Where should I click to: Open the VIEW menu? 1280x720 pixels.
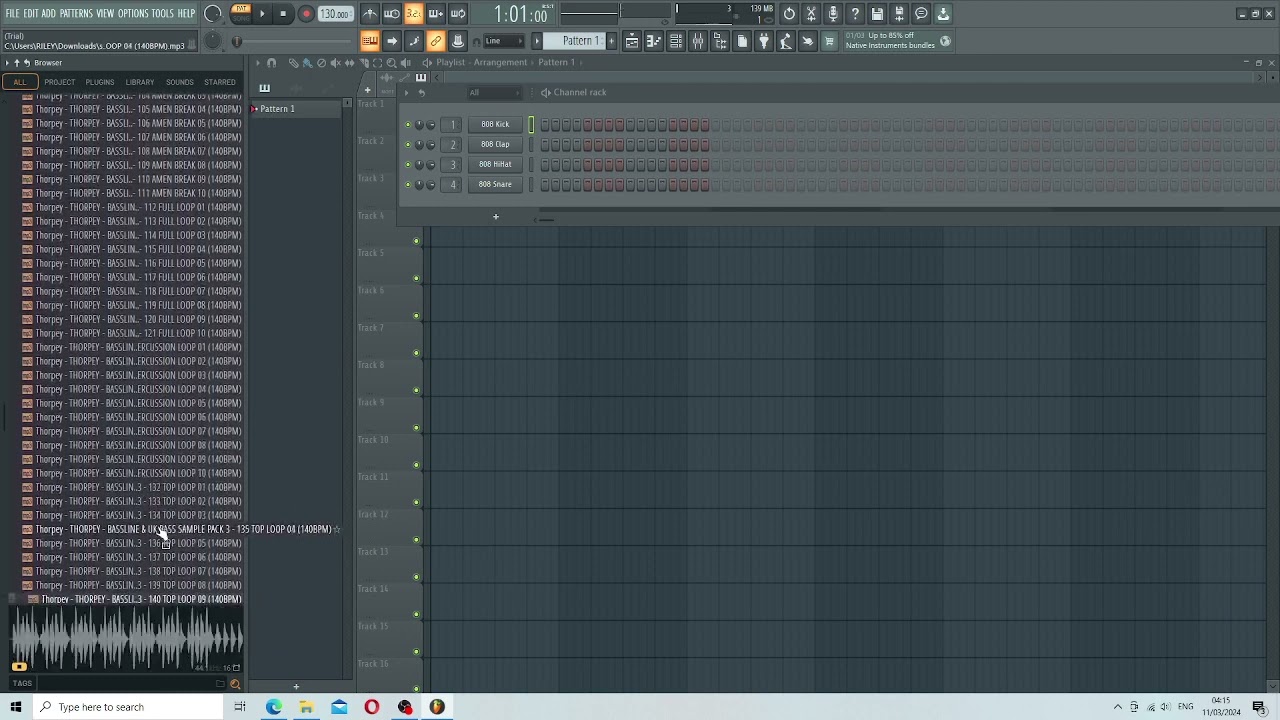[105, 14]
